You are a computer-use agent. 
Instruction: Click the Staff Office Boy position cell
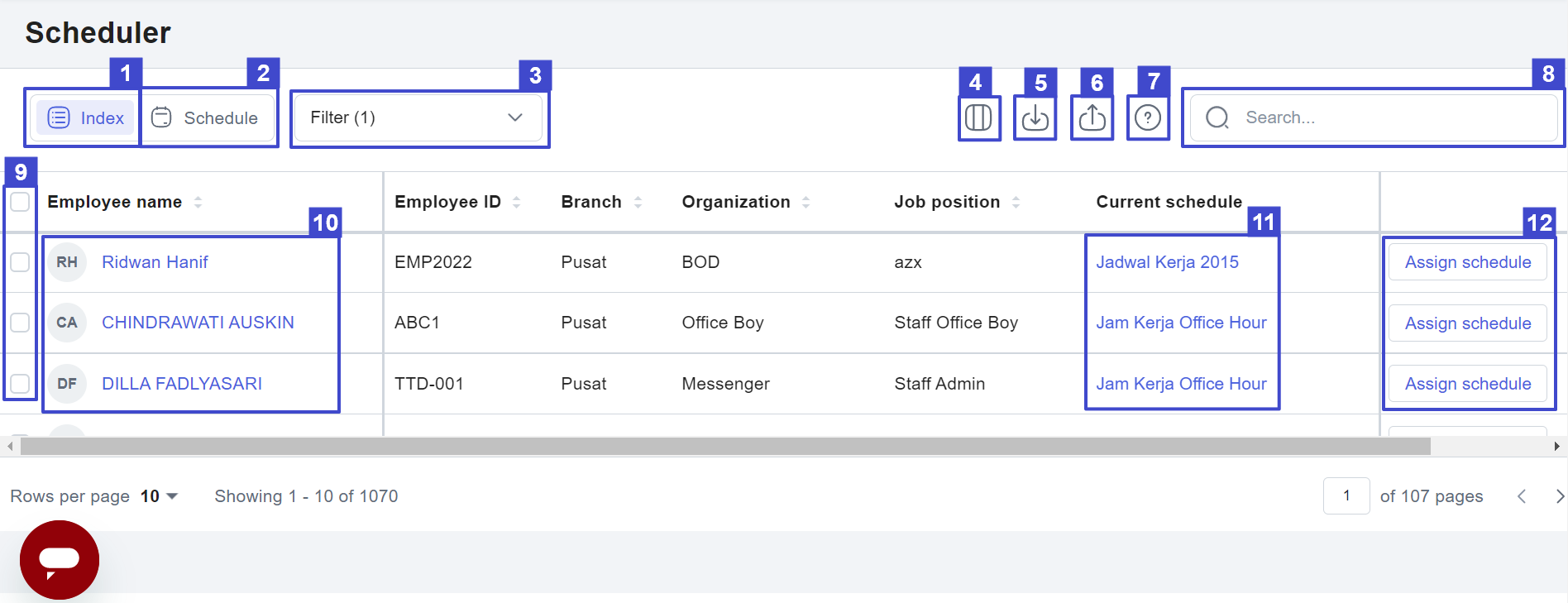click(x=956, y=323)
